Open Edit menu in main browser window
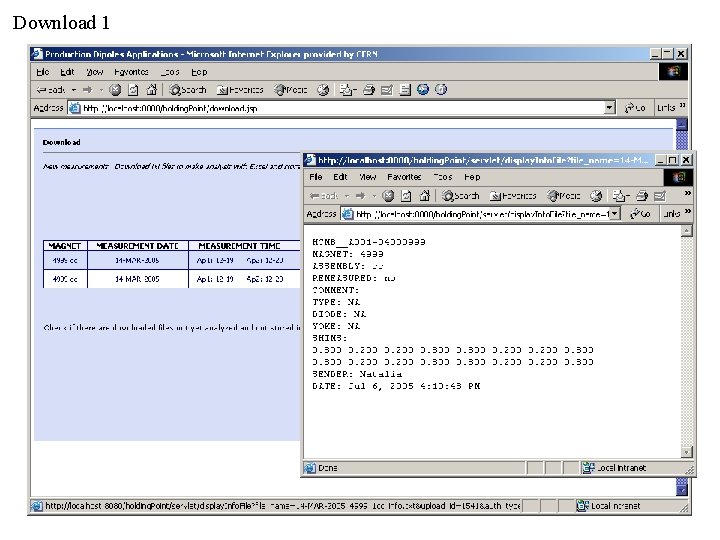This screenshot has width=720, height=540. (67, 72)
